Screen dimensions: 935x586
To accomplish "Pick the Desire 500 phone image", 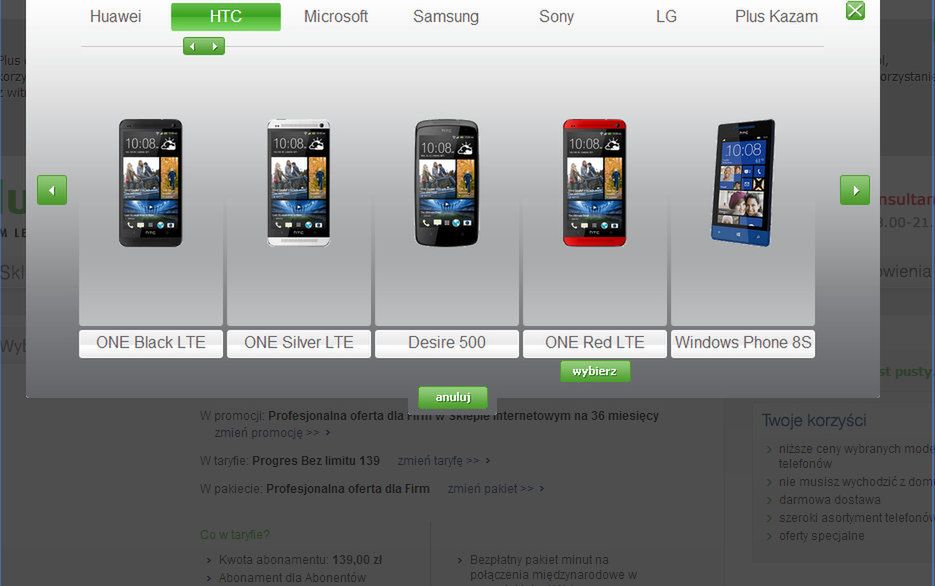I will click(447, 183).
